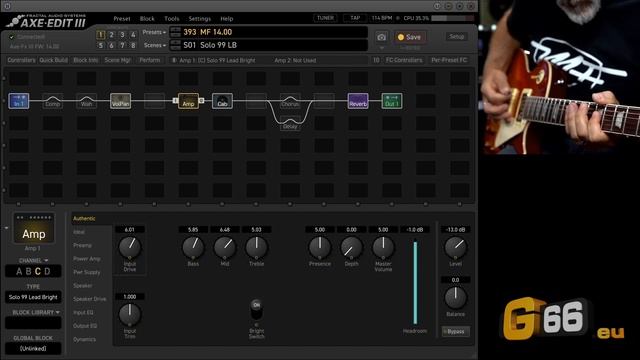The height and width of the screenshot is (360, 640).
Task: Toggle the amp block Bypass button
Action: (456, 331)
